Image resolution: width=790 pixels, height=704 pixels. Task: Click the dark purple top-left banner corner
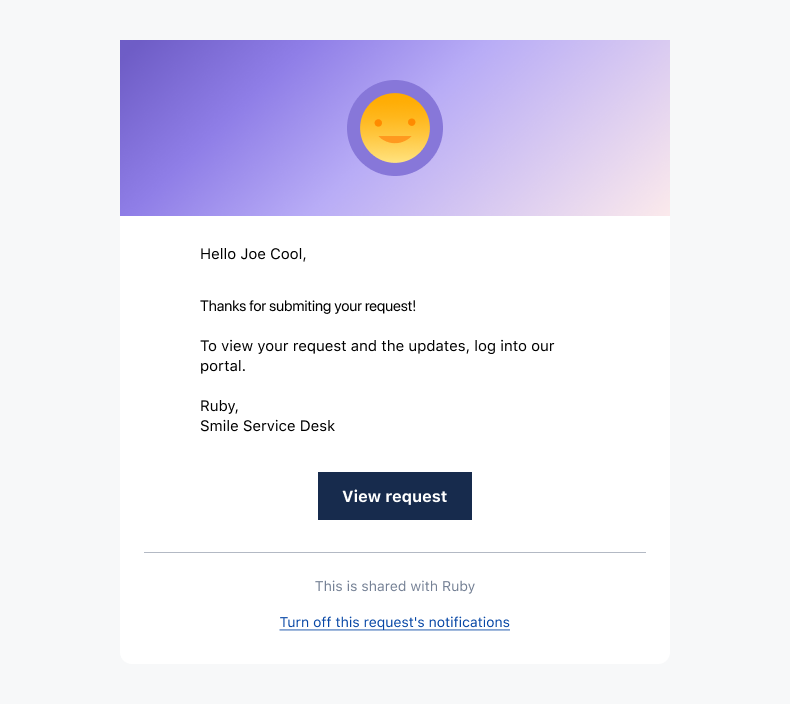[x=130, y=49]
